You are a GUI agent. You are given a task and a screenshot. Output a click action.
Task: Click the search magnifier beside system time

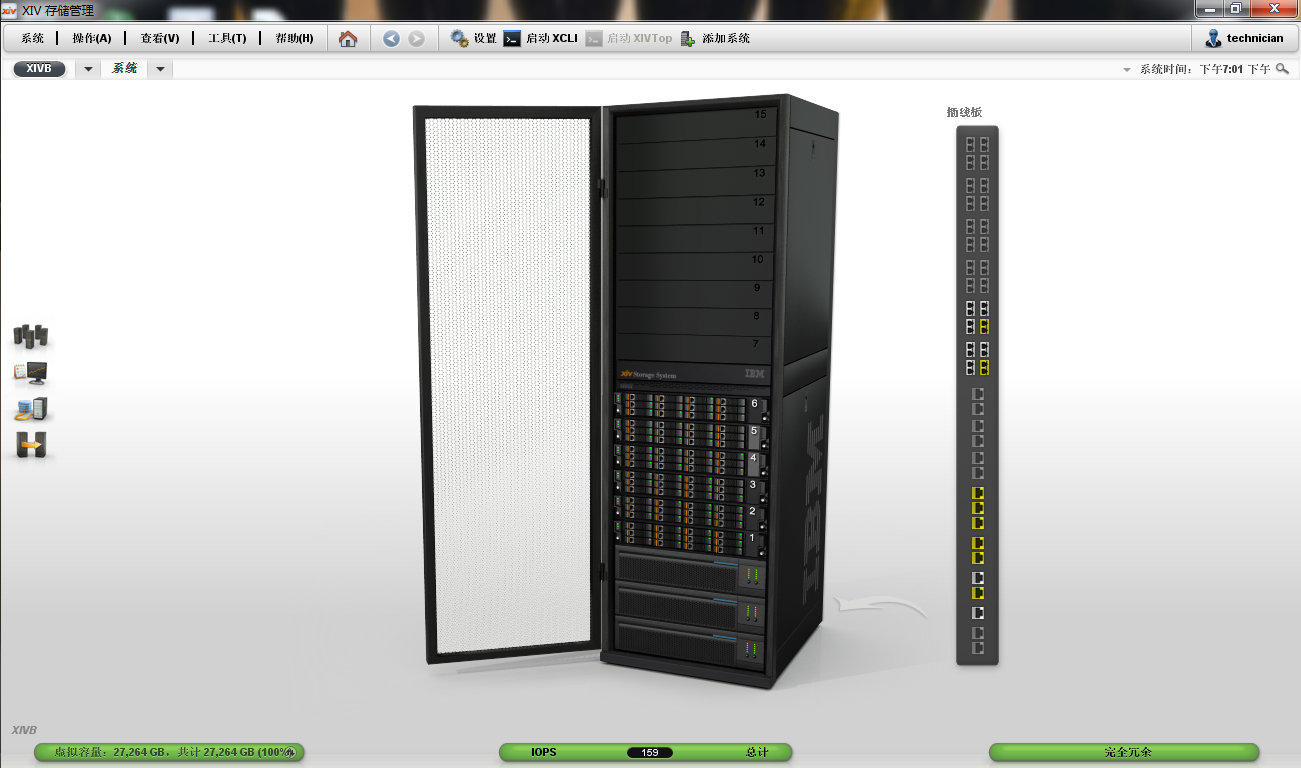pyautogui.click(x=1282, y=69)
